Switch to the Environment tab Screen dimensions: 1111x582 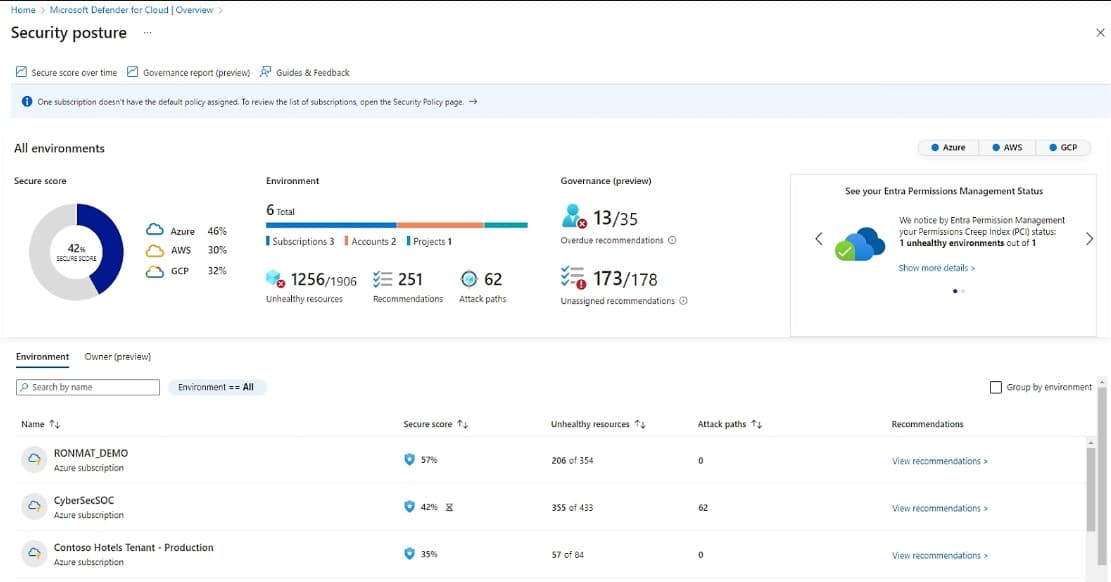(43, 357)
